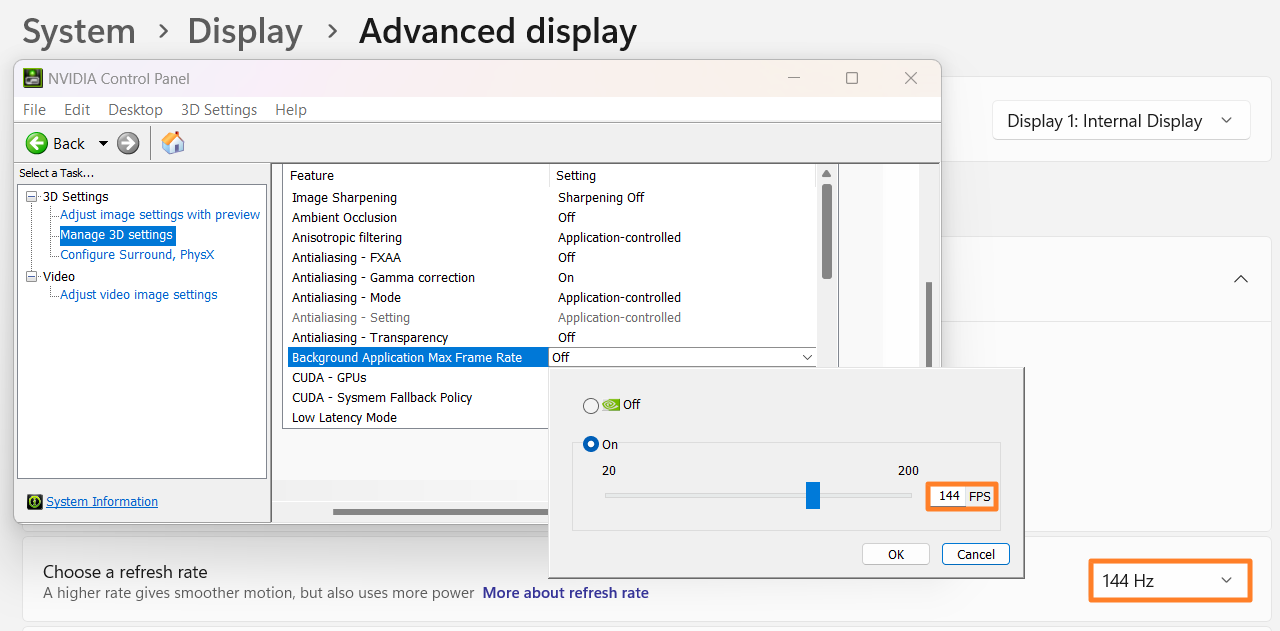The height and width of the screenshot is (631, 1280).
Task: Collapse the Video tree node
Action: point(32,277)
